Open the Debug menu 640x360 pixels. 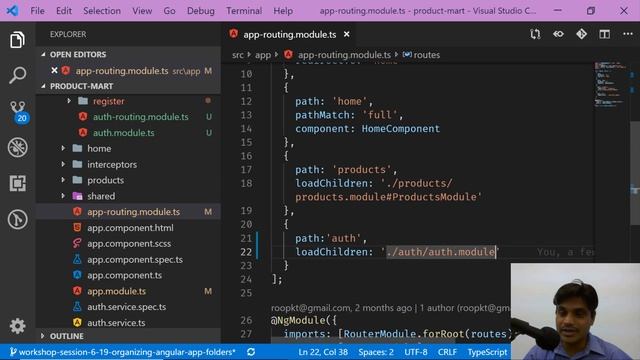200,11
